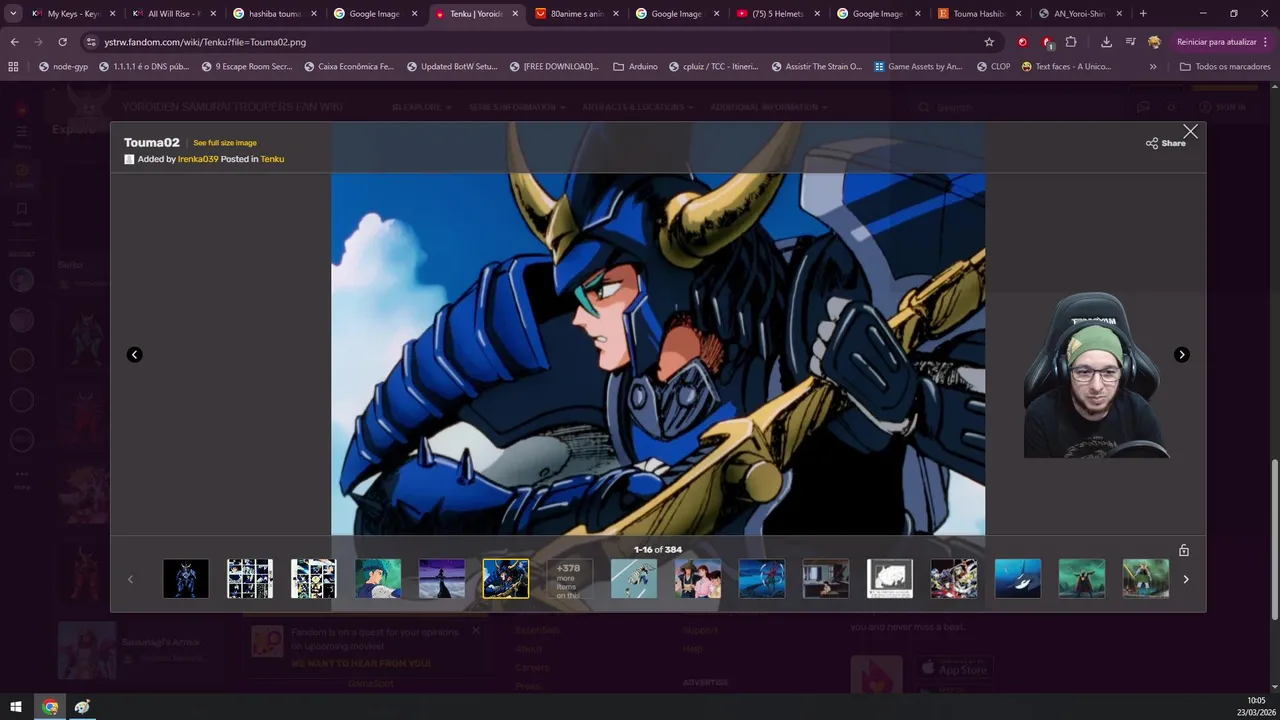1280x720 pixels.
Task: Open the Downloads panel
Action: (x=1106, y=42)
